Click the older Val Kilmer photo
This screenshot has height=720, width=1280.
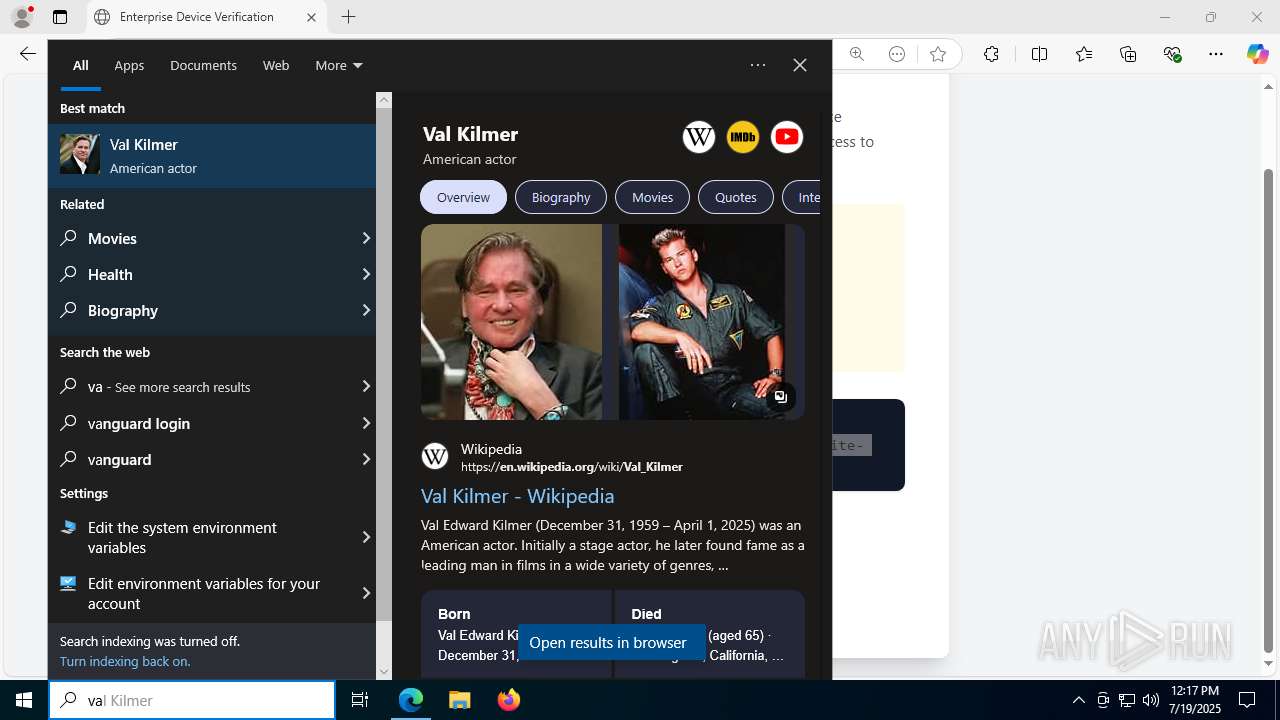511,321
